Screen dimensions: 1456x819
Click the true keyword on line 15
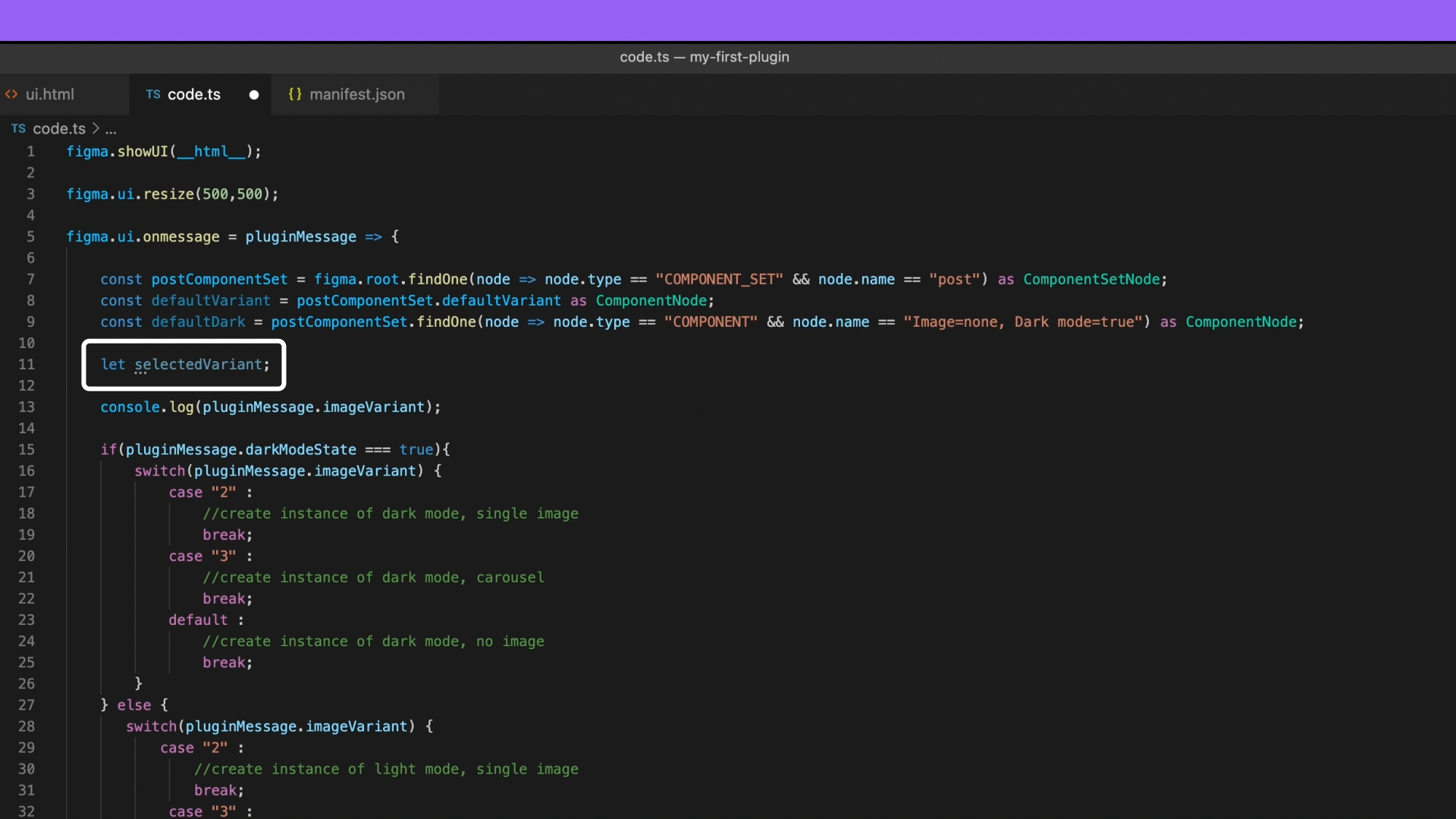point(416,450)
